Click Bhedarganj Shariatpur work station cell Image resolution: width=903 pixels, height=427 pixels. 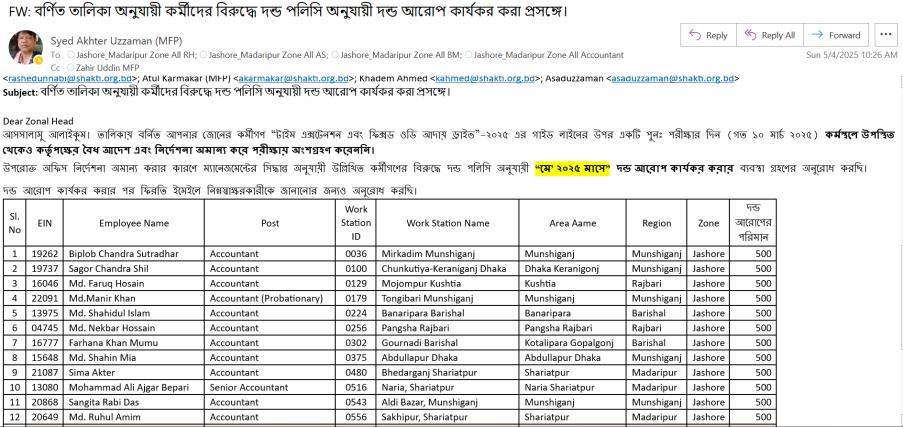[x=447, y=372]
